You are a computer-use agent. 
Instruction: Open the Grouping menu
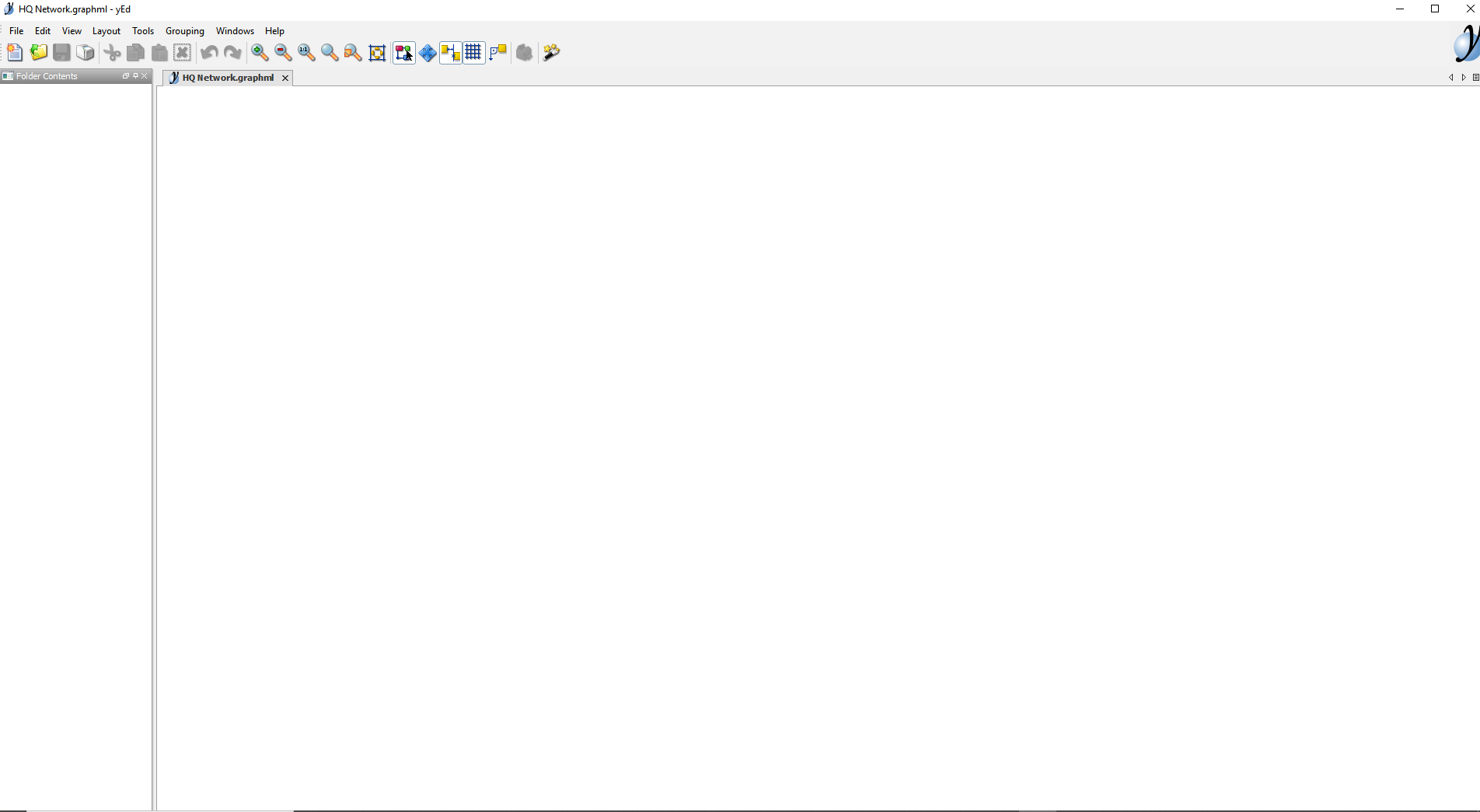click(x=185, y=31)
